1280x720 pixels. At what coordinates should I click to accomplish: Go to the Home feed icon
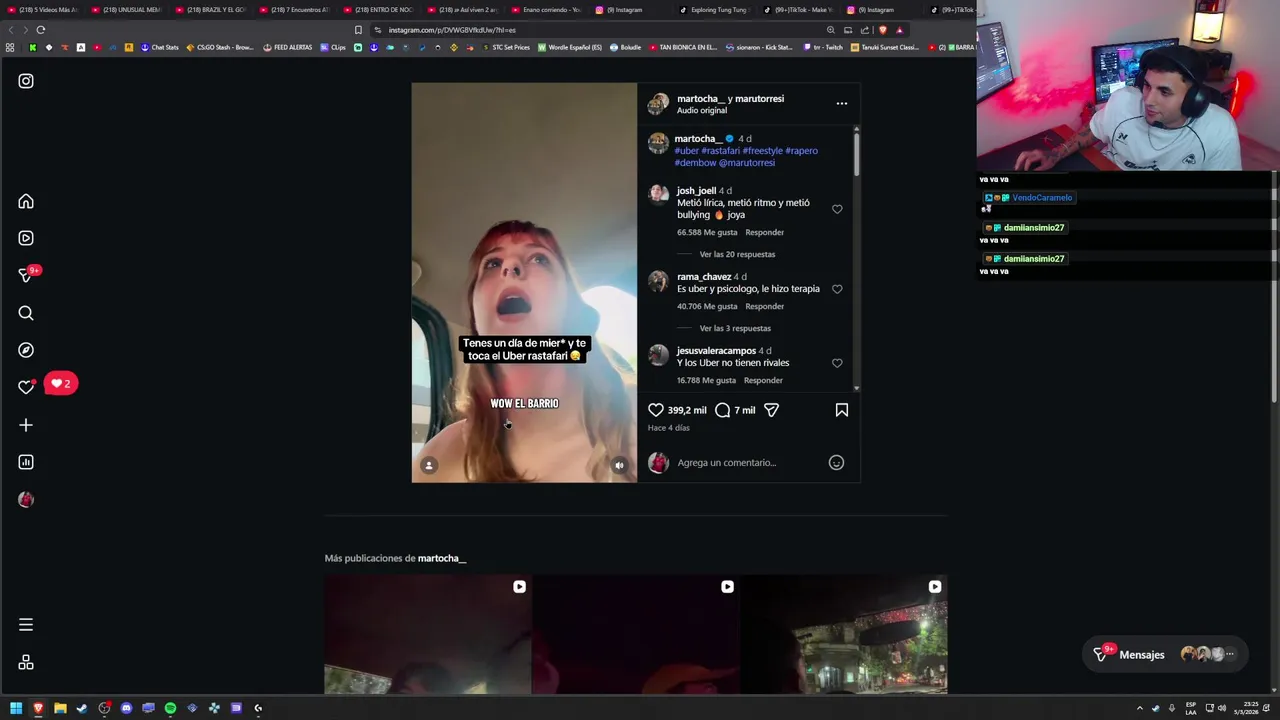click(26, 201)
